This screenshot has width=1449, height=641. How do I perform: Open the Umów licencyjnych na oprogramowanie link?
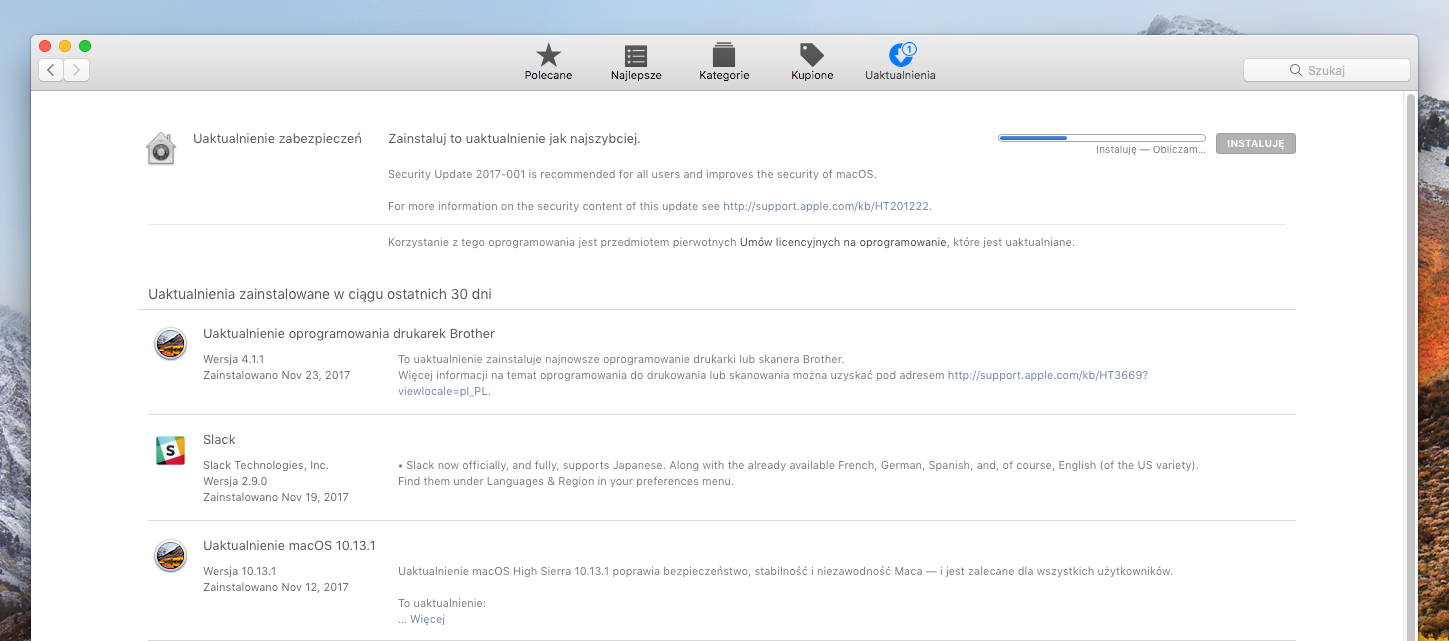point(843,242)
